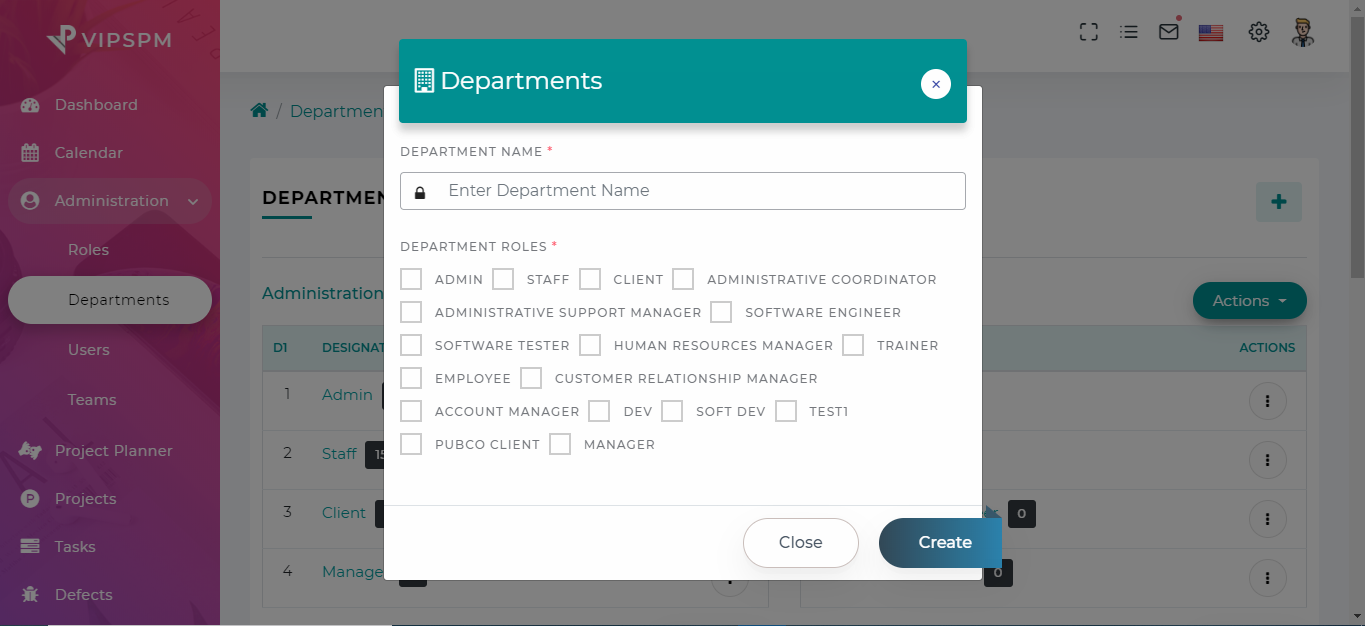Check the ADMIN department role checkbox
Viewport: 1365px width, 626px height.
[x=410, y=279]
